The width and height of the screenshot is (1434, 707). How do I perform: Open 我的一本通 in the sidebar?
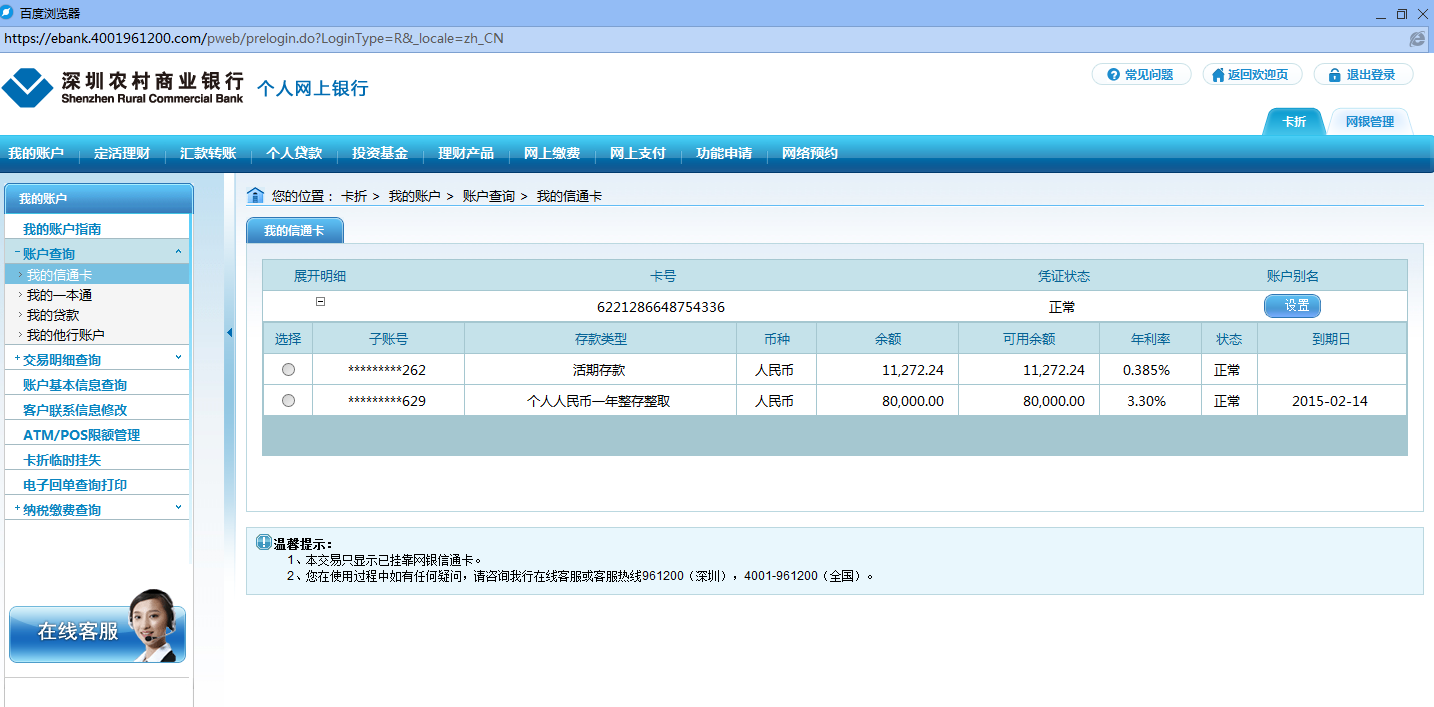pos(59,295)
